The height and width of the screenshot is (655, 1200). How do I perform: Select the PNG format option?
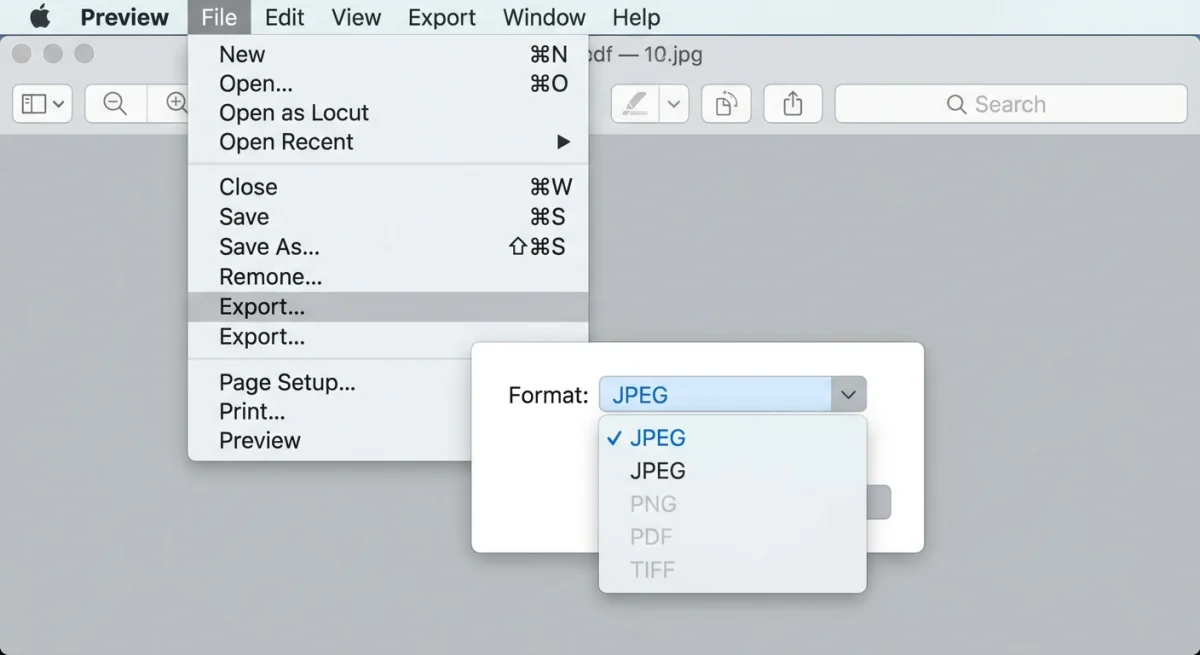732,504
